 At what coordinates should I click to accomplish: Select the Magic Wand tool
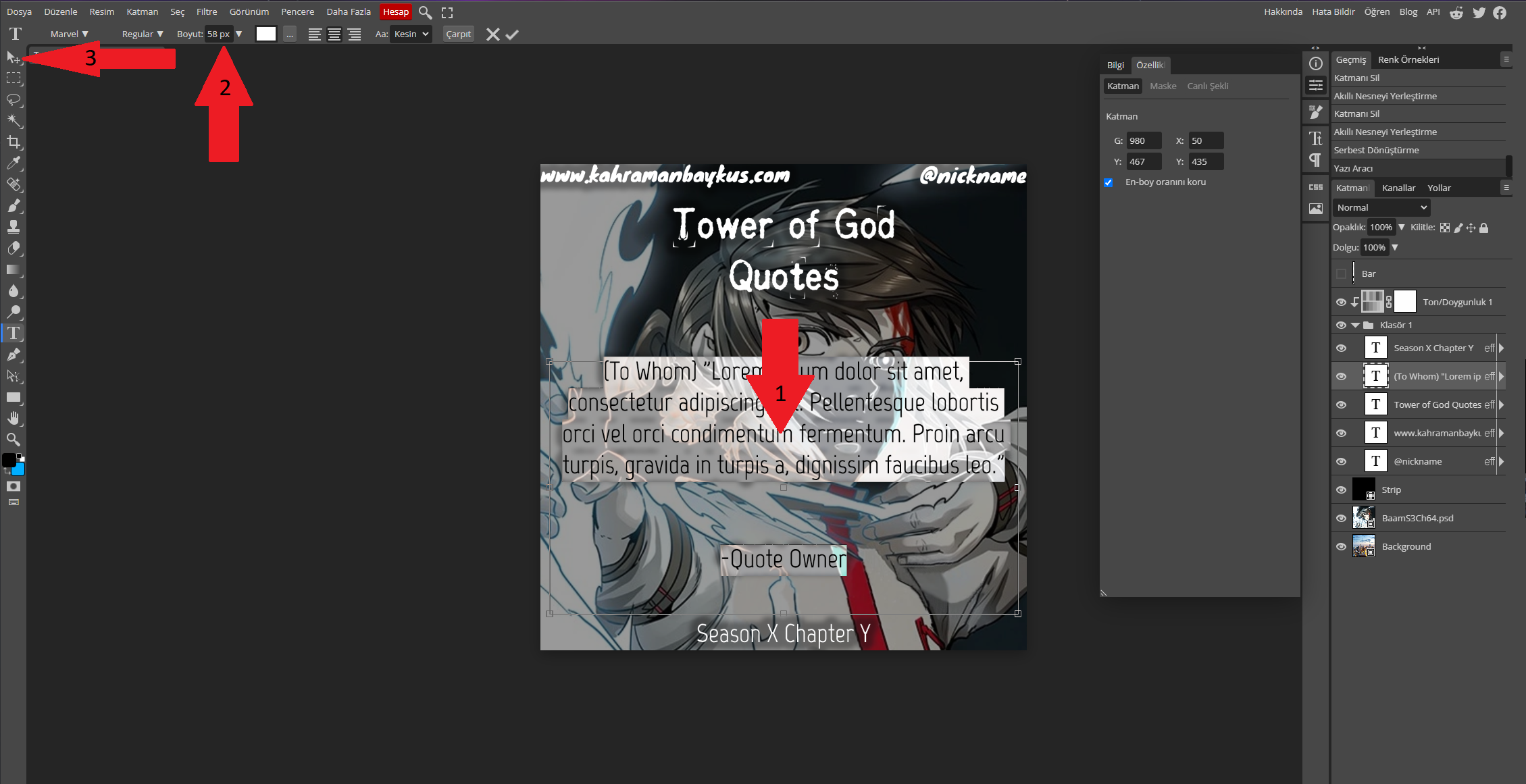coord(14,121)
